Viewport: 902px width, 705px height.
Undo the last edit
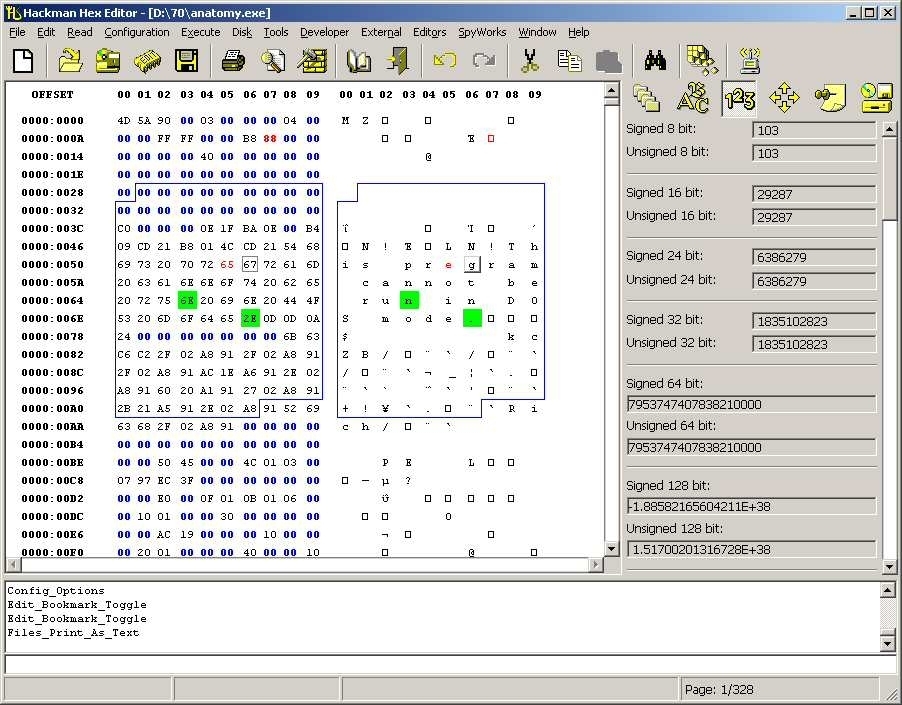tap(445, 60)
